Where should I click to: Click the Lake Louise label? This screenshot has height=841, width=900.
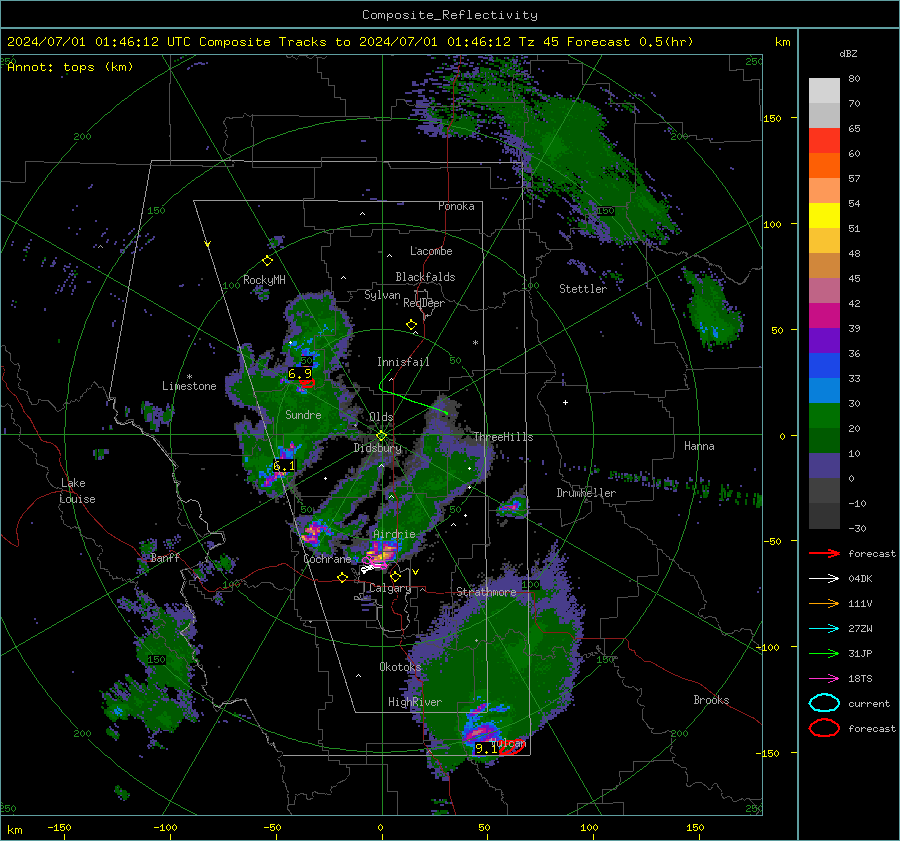[x=78, y=491]
